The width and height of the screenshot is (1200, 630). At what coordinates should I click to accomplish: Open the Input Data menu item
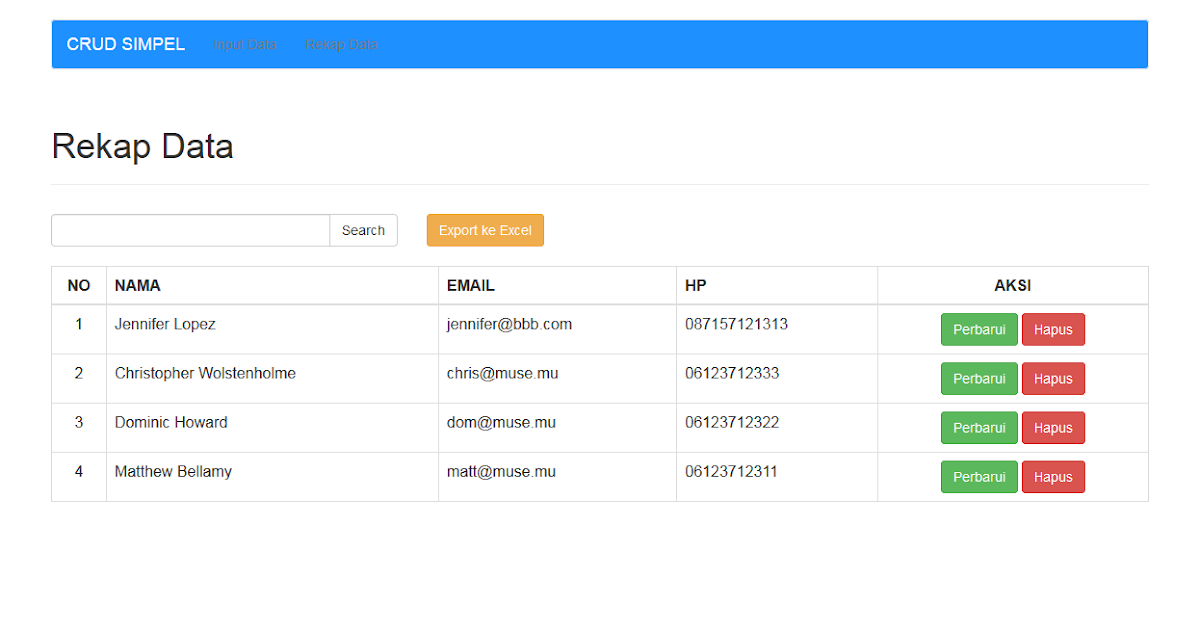tap(245, 44)
